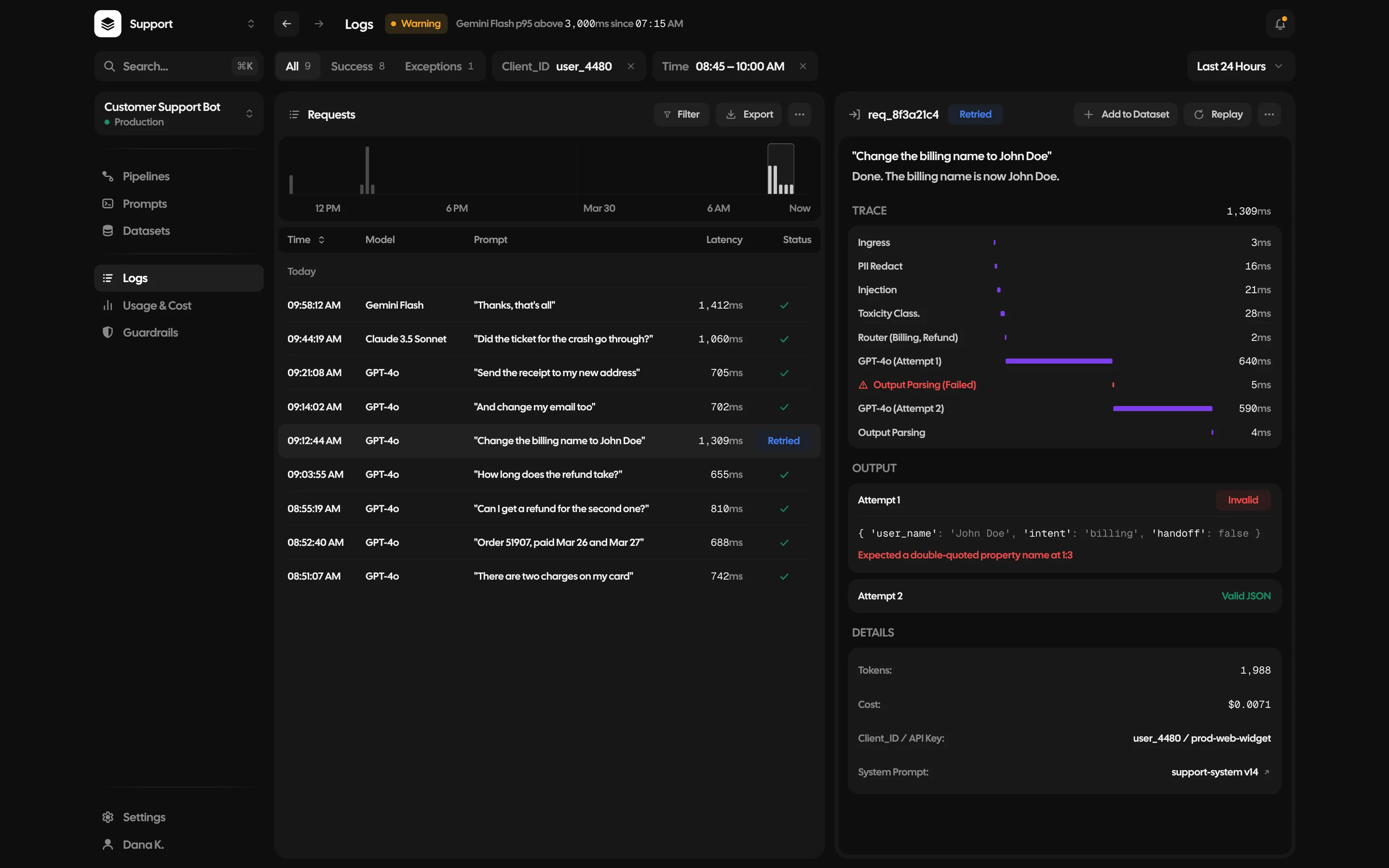1389x868 pixels.
Task: Open Datasets from the sidebar
Action: (179, 231)
